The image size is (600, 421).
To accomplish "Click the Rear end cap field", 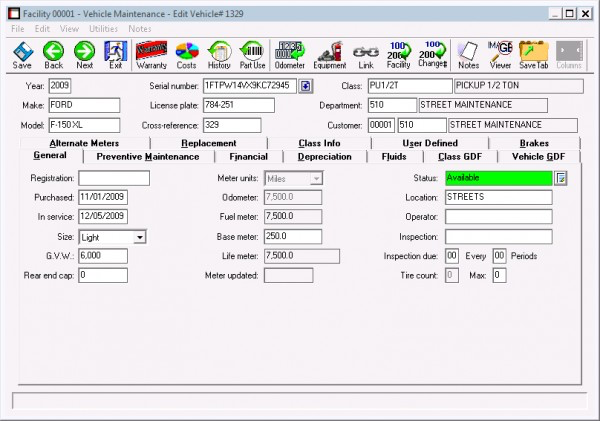I will [103, 276].
